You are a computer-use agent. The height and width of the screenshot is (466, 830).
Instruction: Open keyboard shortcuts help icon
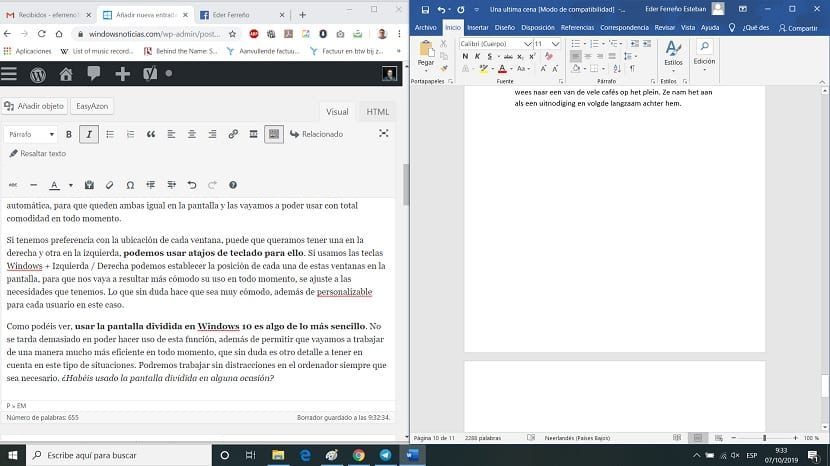(x=233, y=185)
